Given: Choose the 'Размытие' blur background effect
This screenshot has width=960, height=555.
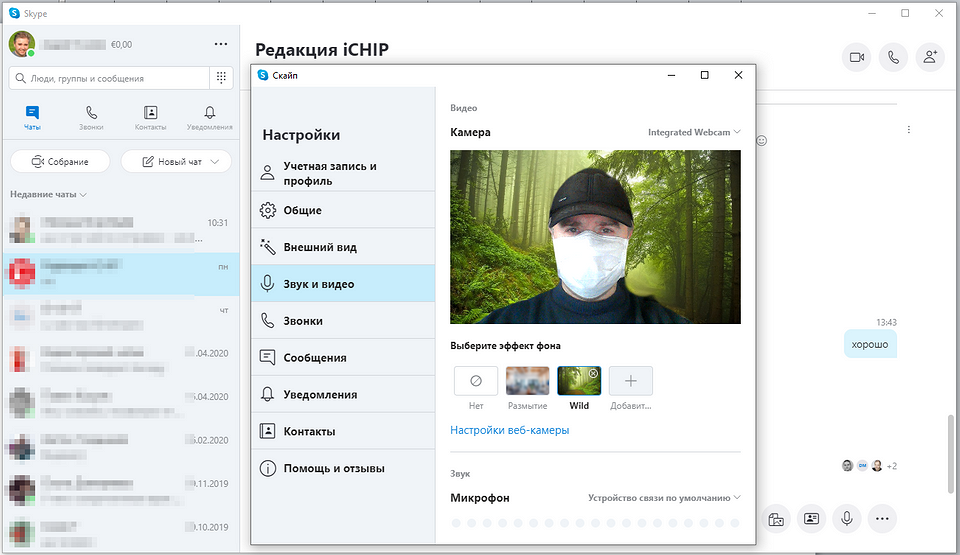Looking at the screenshot, I should coord(527,381).
